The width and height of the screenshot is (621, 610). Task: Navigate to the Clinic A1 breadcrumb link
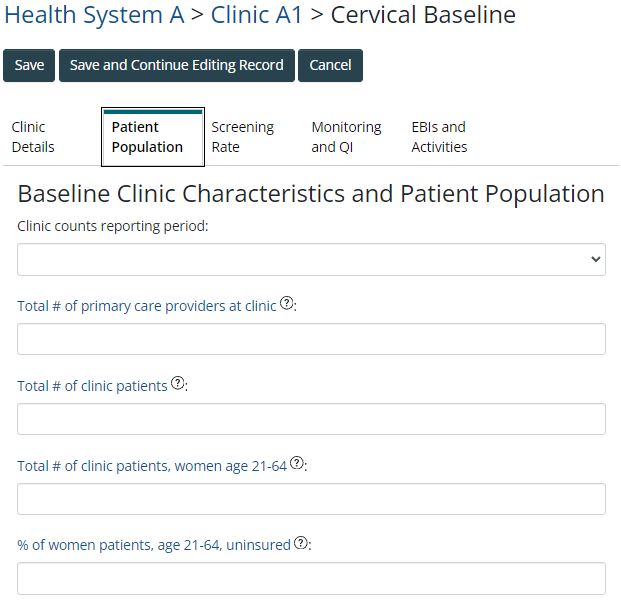pos(256,15)
